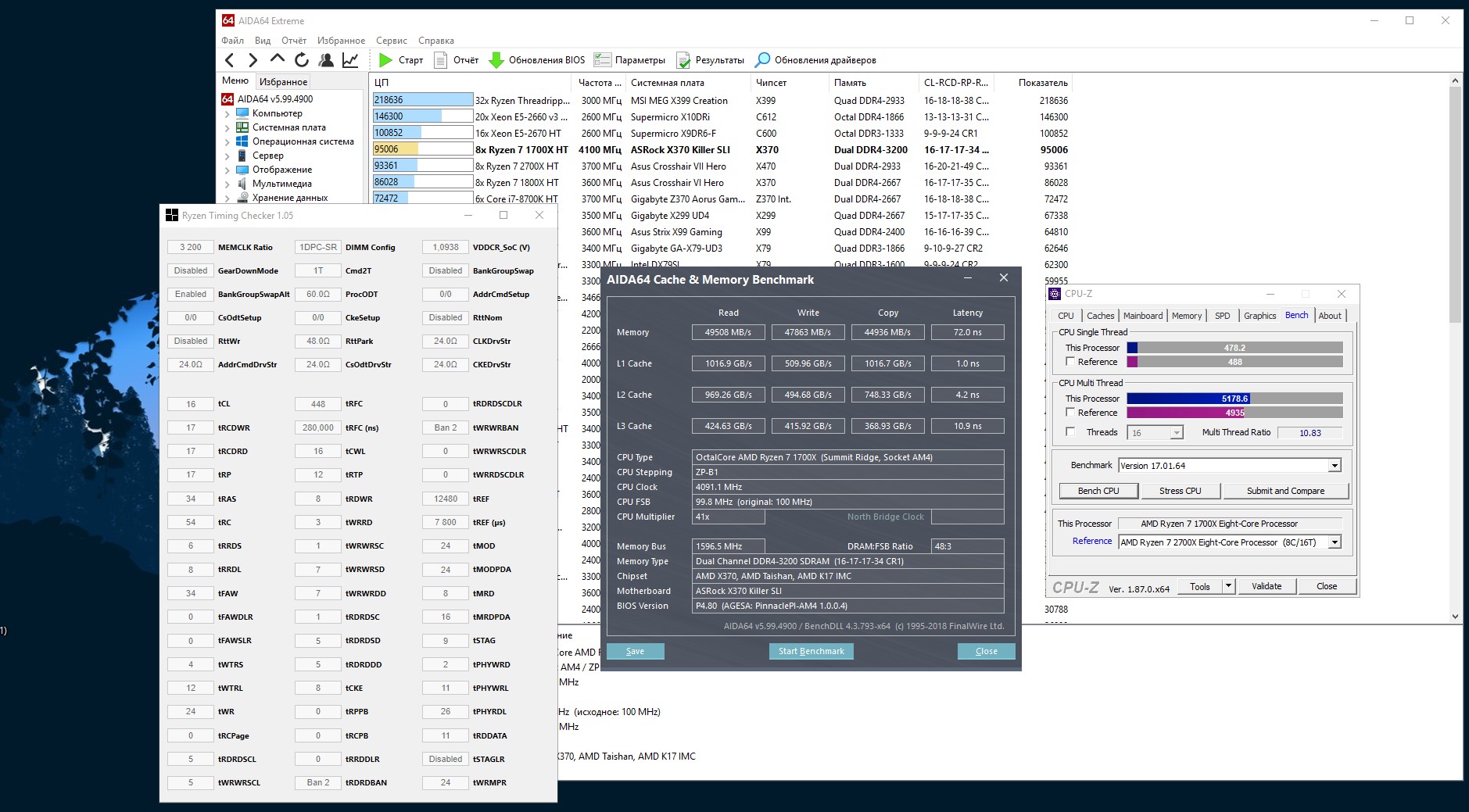Click the Показатель column header
This screenshot has height=812, width=1469.
pos(1043,83)
